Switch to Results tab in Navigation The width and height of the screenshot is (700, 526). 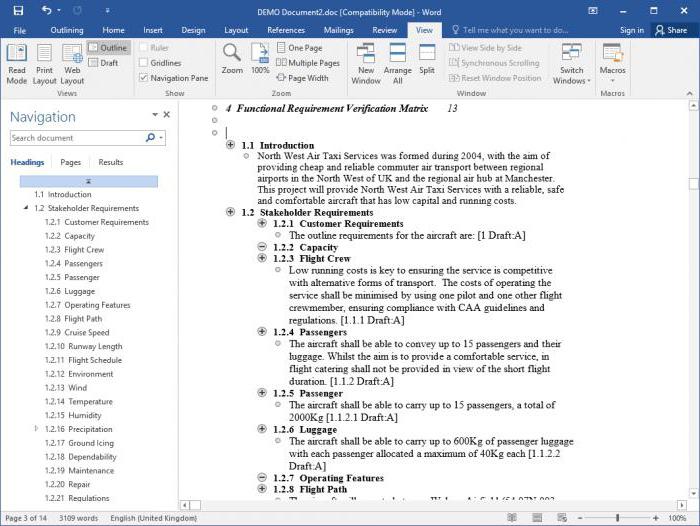click(110, 162)
